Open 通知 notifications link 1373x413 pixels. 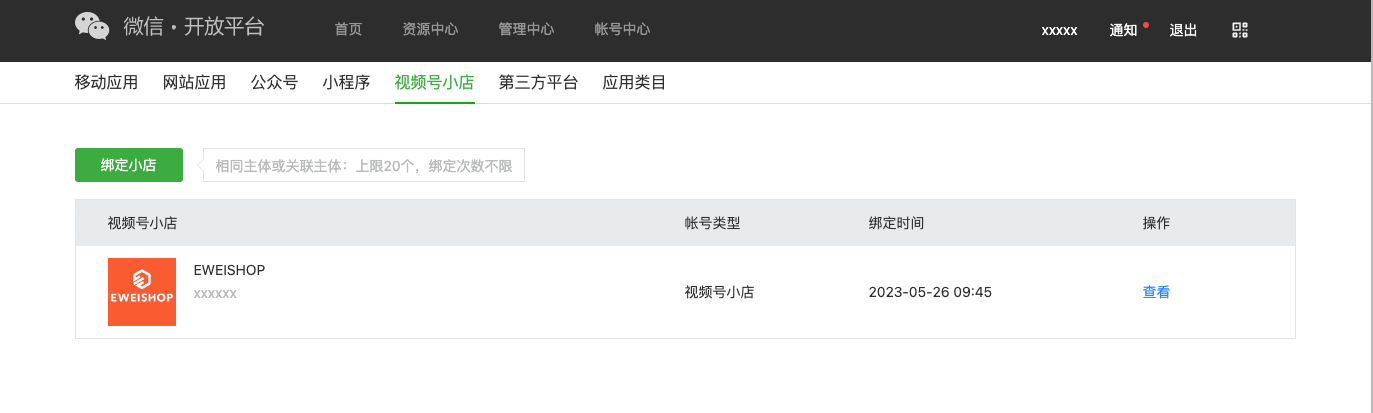tap(1123, 30)
